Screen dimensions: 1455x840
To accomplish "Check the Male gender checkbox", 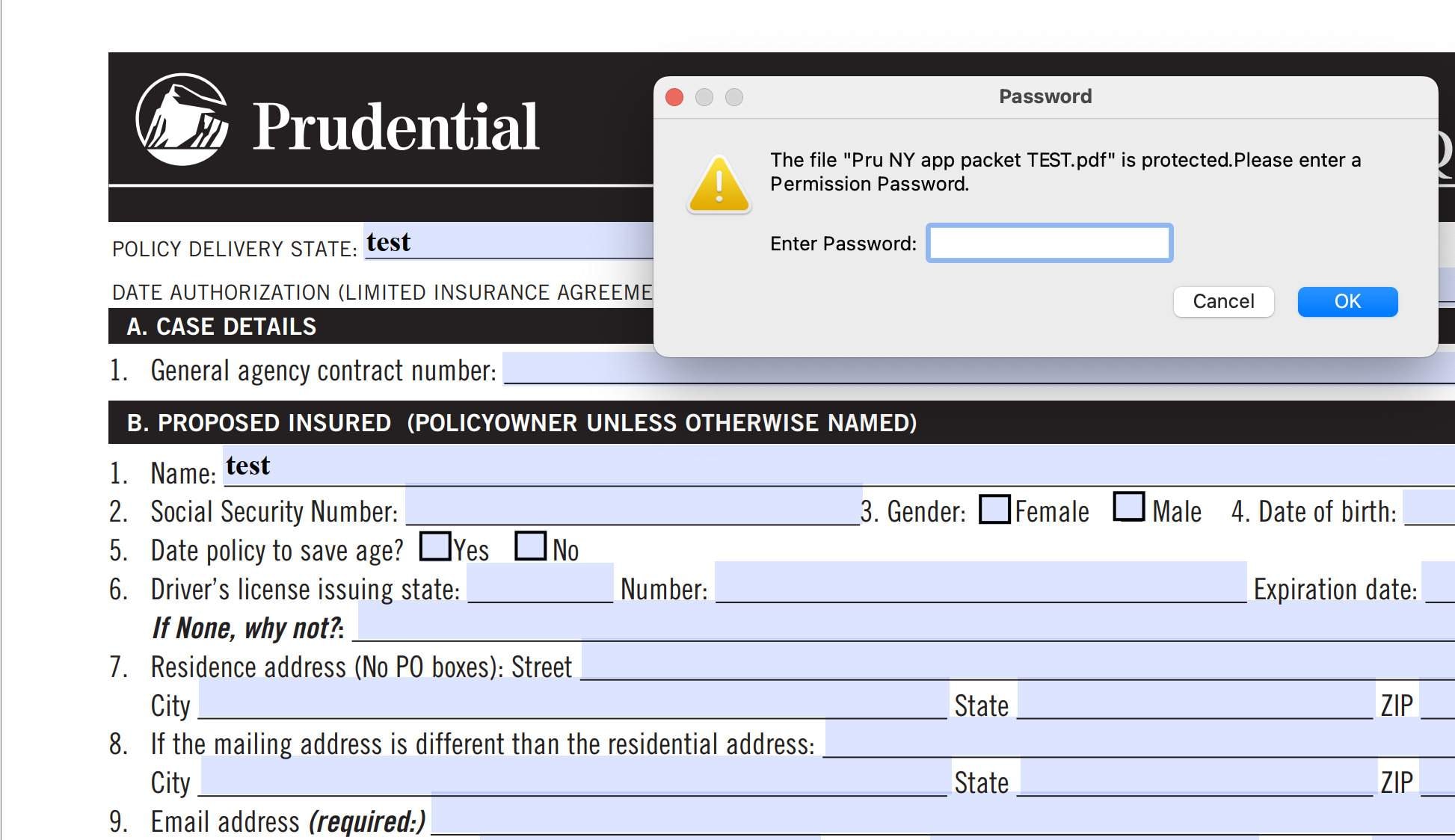I will pyautogui.click(x=1129, y=507).
